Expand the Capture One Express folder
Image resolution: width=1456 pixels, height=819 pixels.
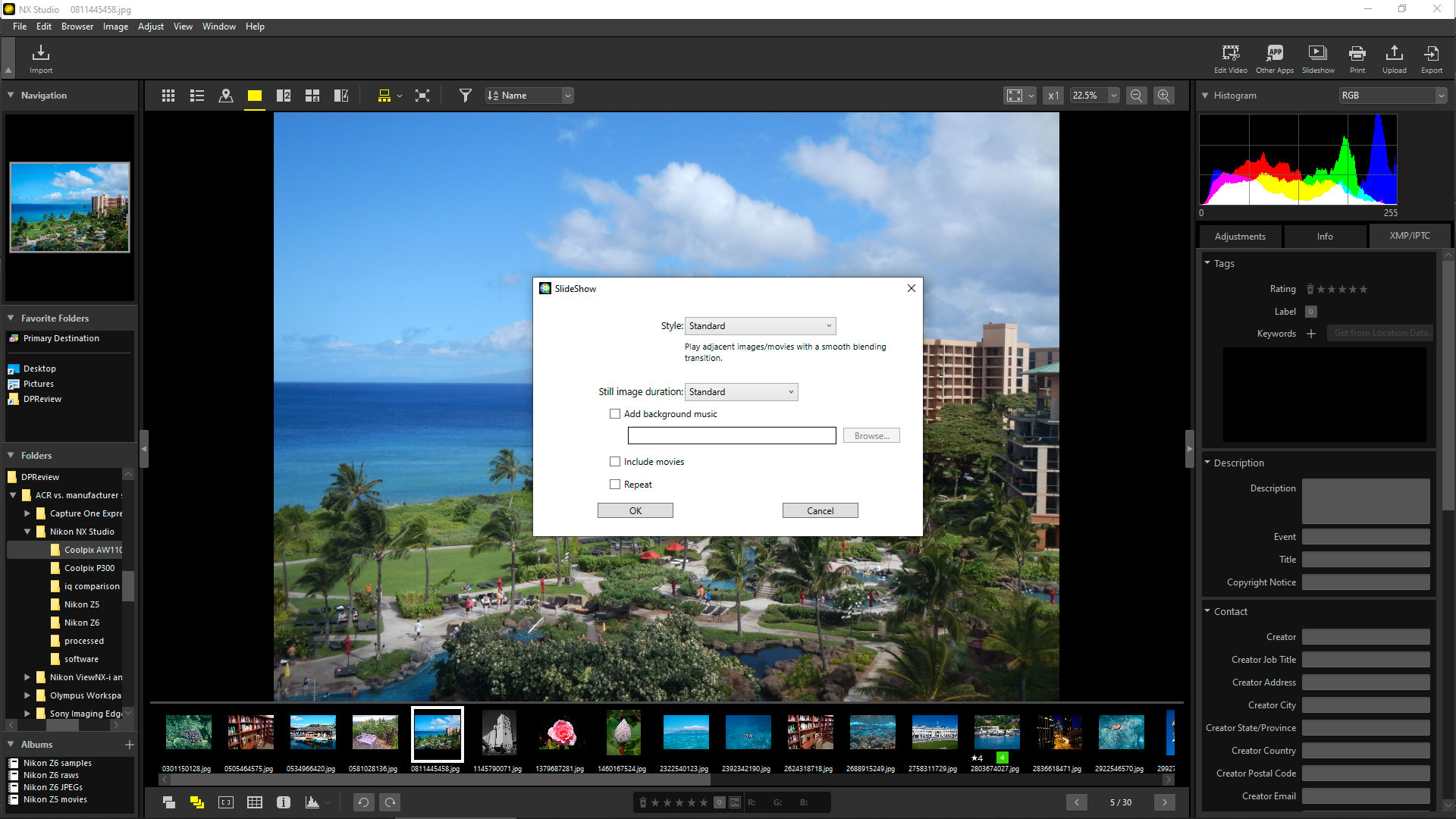[27, 513]
